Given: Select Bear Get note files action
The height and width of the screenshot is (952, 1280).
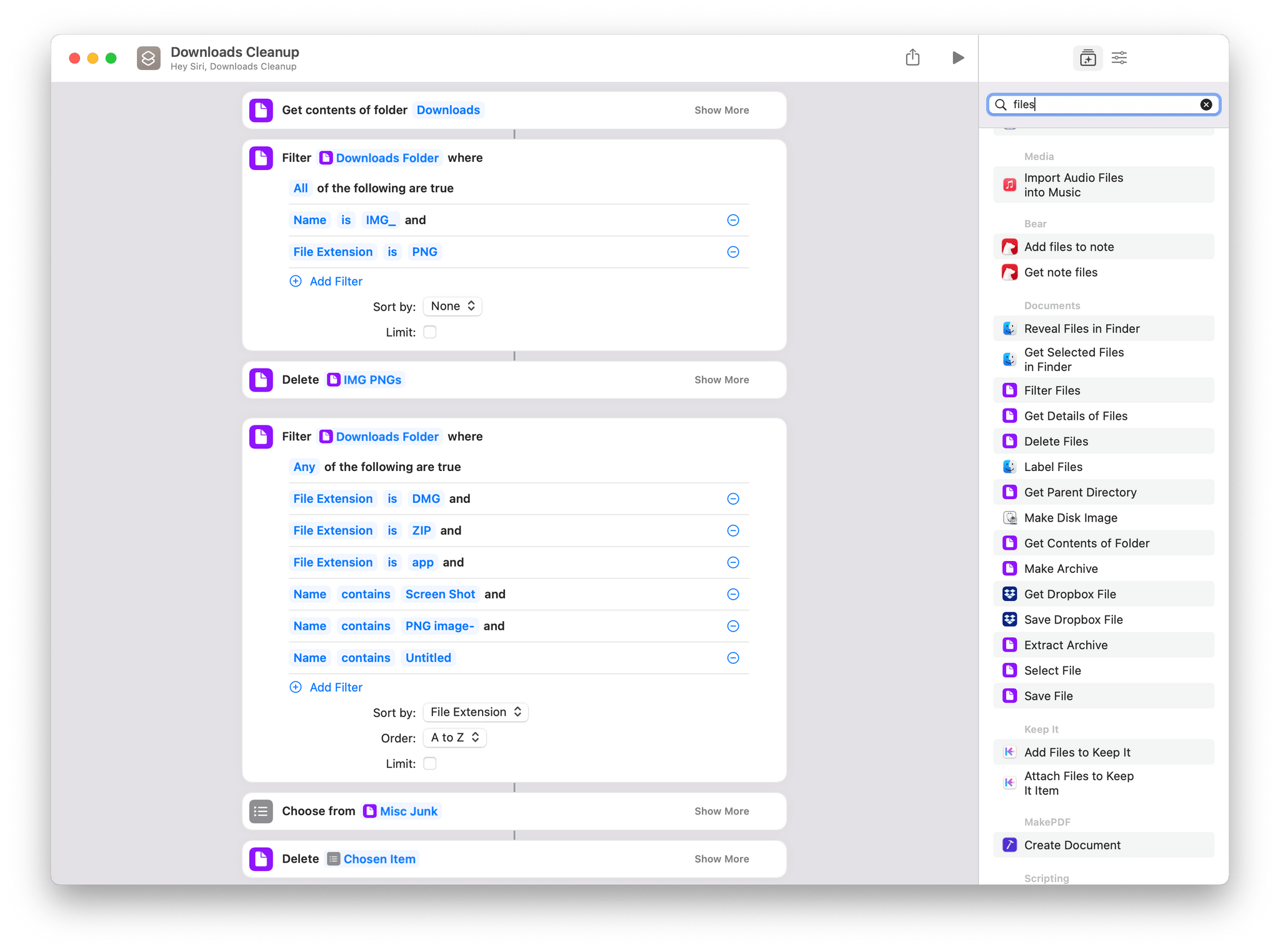Looking at the screenshot, I should click(x=1103, y=272).
